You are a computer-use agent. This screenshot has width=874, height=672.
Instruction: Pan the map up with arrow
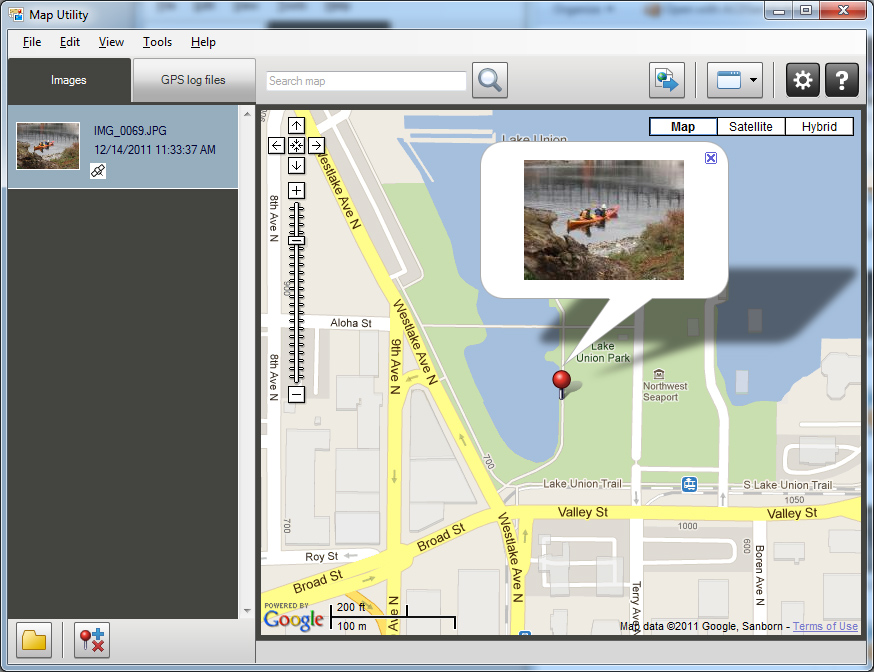point(297,125)
